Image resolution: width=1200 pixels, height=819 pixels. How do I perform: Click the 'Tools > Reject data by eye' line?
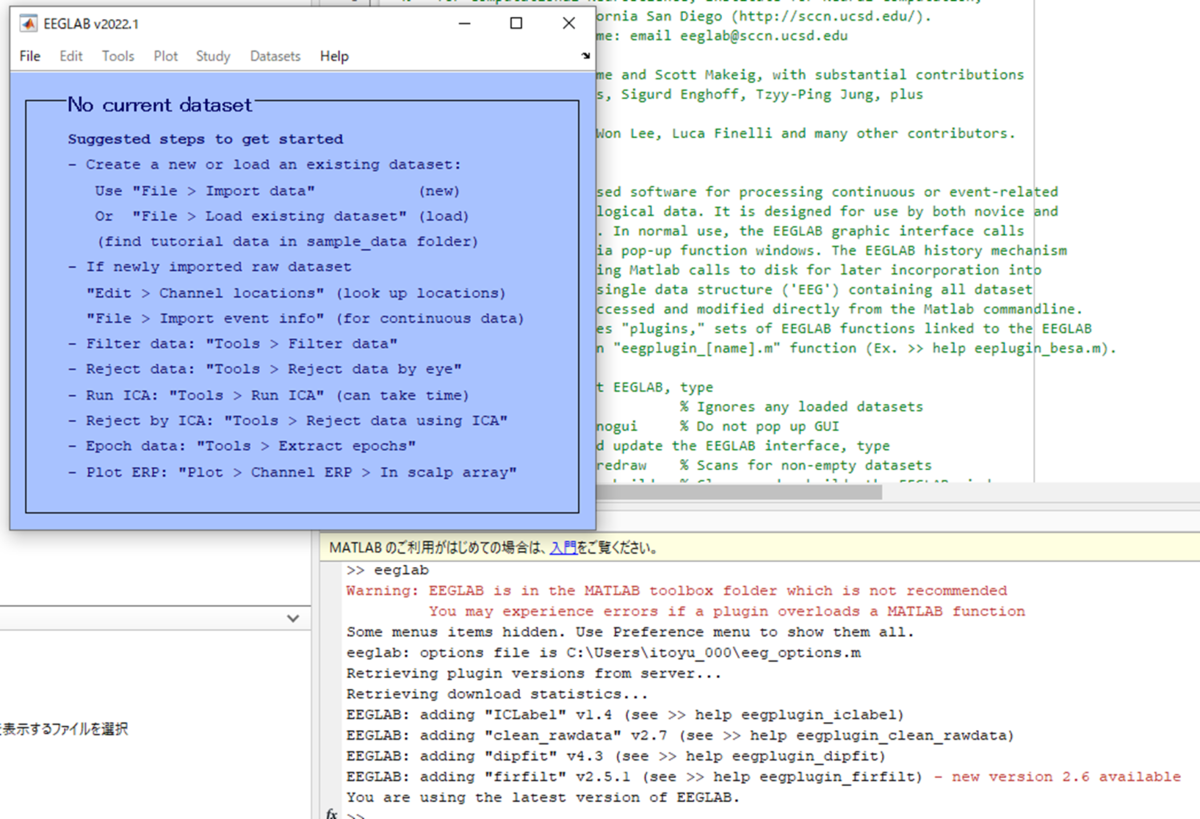264,369
